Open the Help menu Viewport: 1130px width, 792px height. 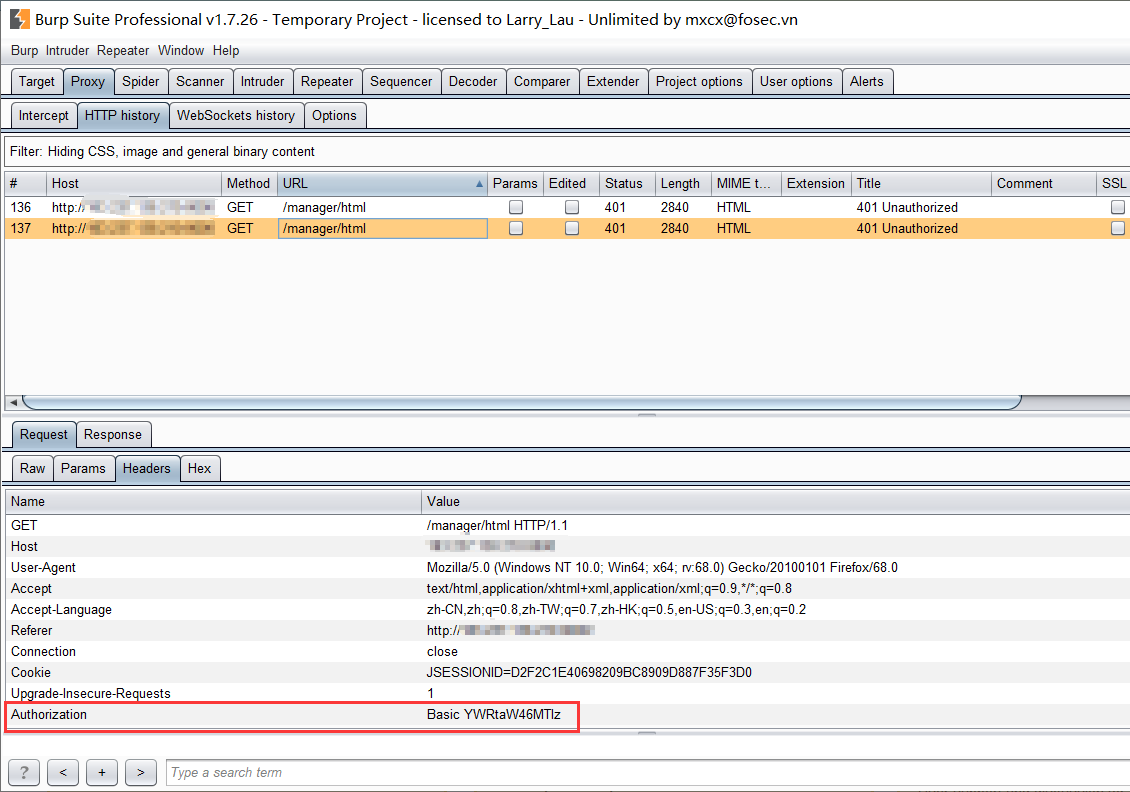coord(226,50)
